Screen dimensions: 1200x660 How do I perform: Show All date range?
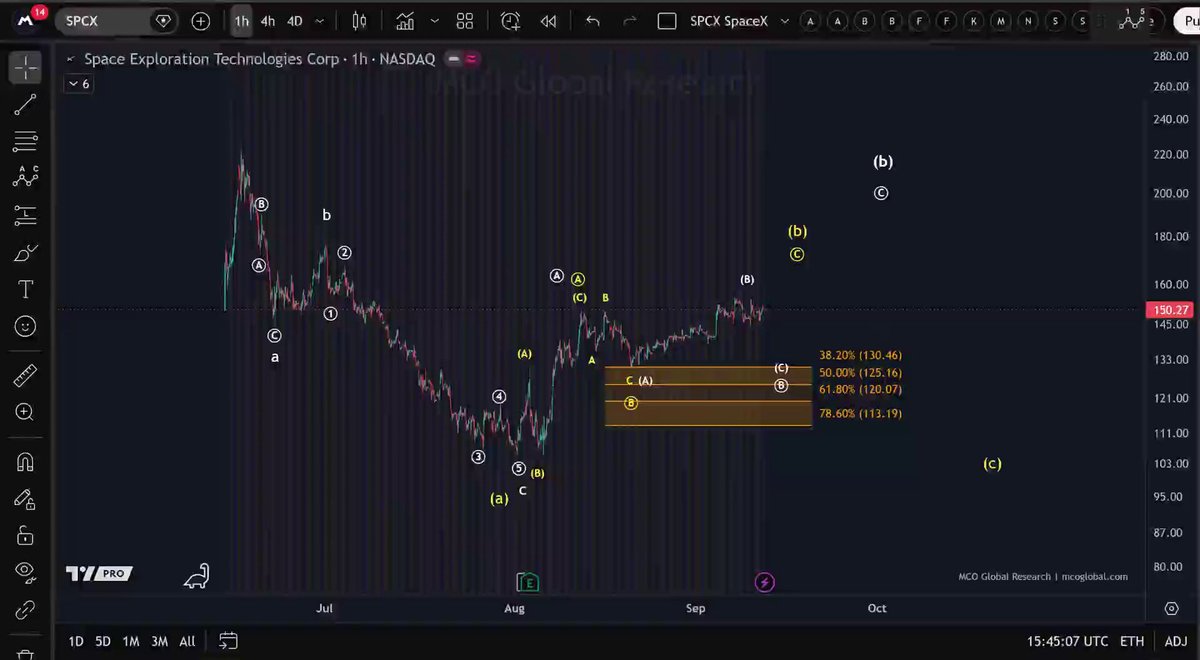[187, 641]
